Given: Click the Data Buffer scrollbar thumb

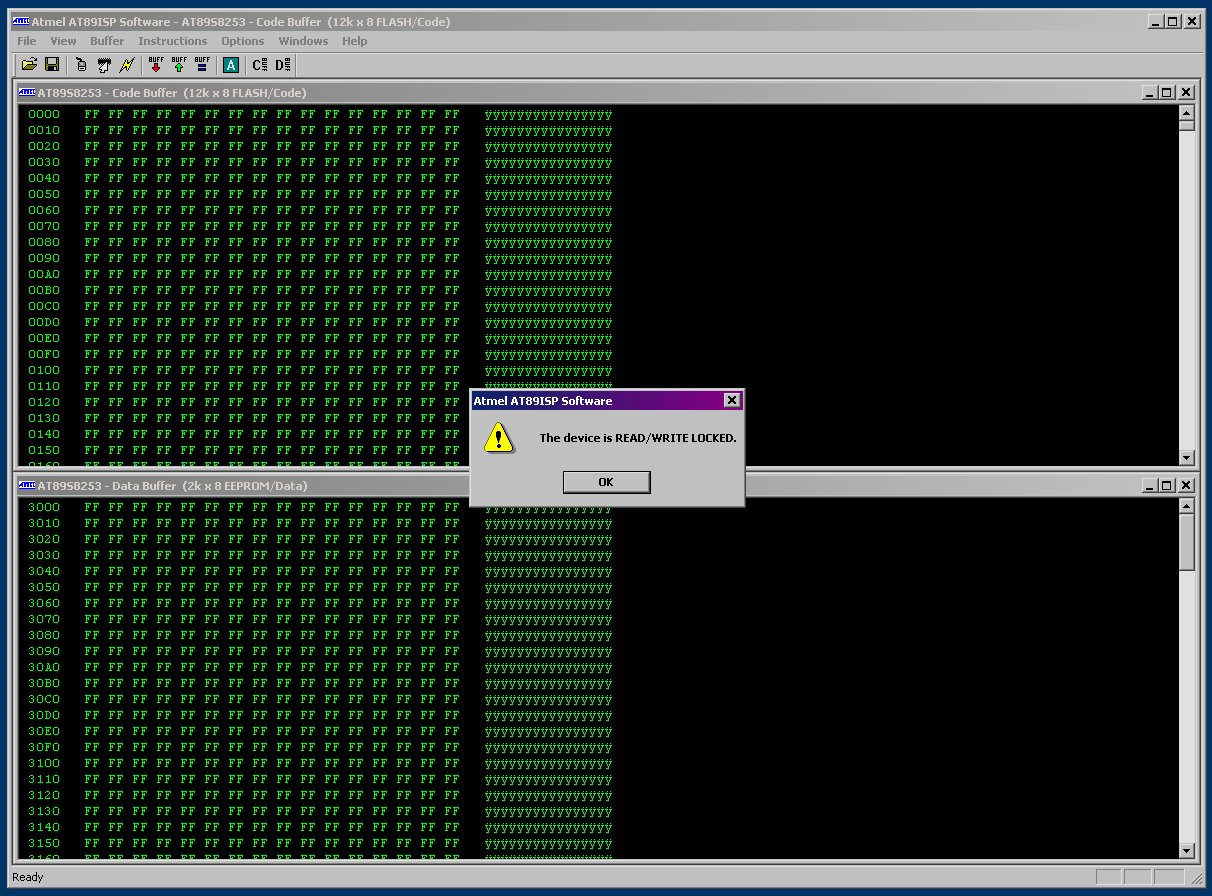Looking at the screenshot, I should point(1187,541).
